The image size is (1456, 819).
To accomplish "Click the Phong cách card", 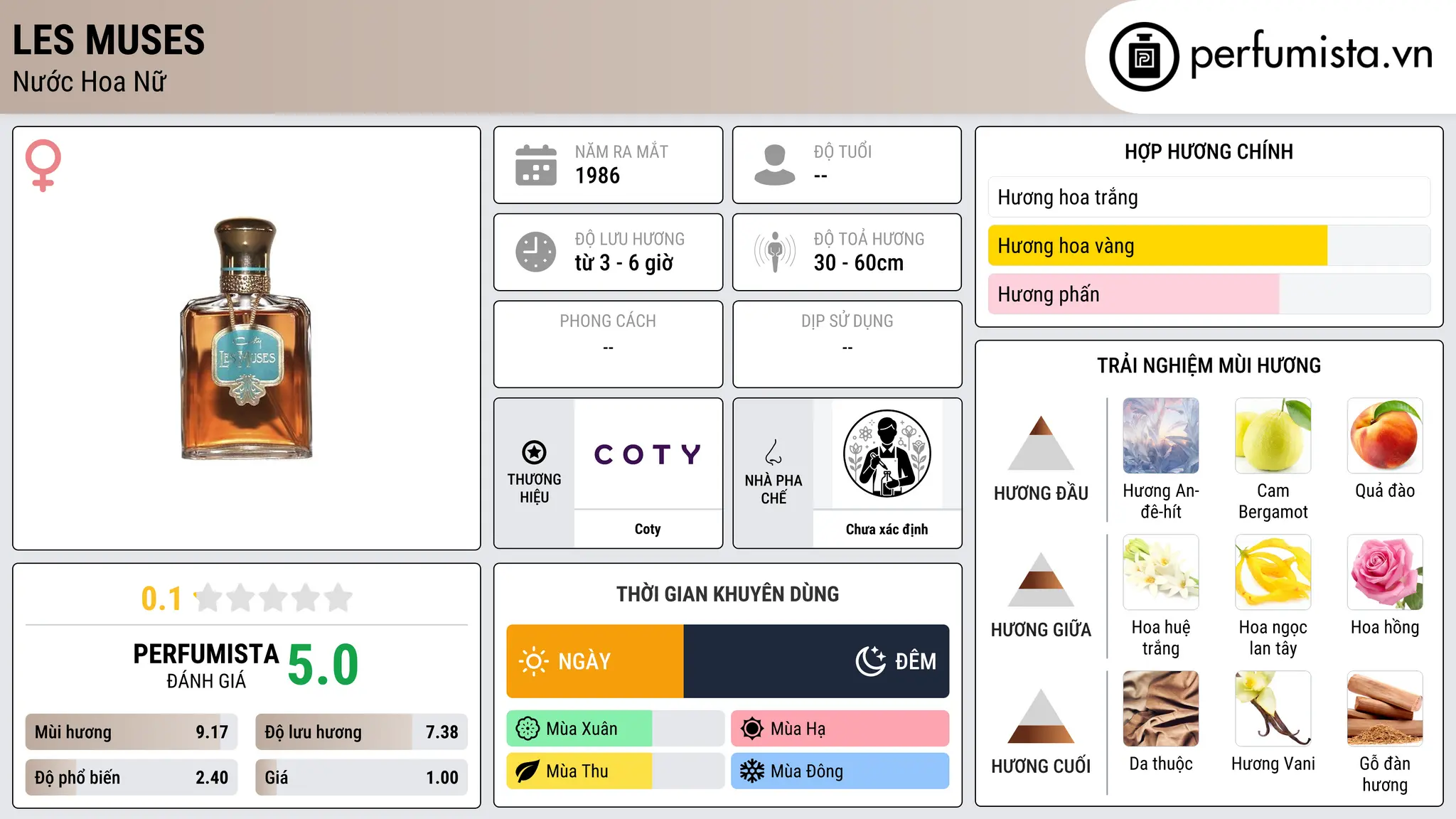I will pyautogui.click(x=608, y=344).
